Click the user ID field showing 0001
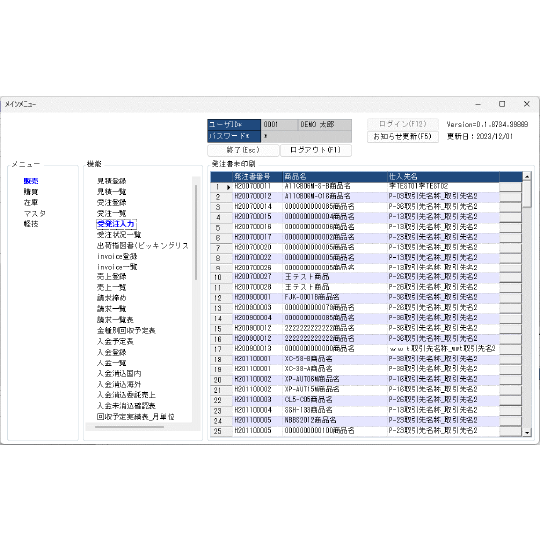The width and height of the screenshot is (541, 541). [279, 125]
